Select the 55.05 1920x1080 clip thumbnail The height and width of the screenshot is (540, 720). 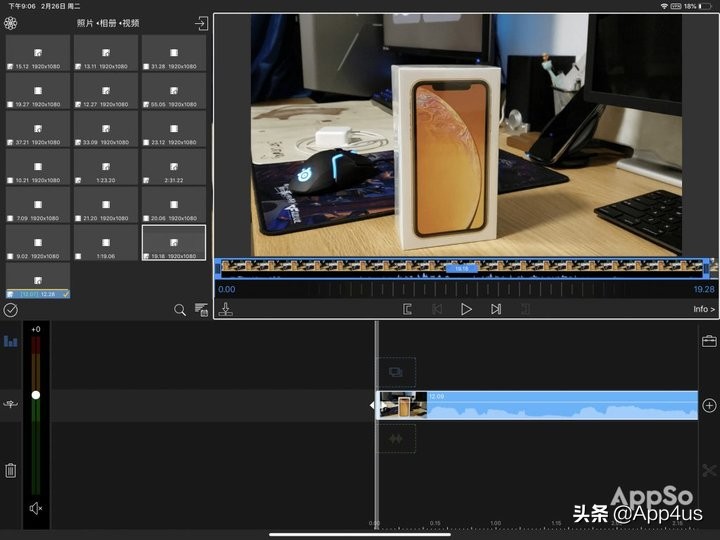click(x=174, y=91)
